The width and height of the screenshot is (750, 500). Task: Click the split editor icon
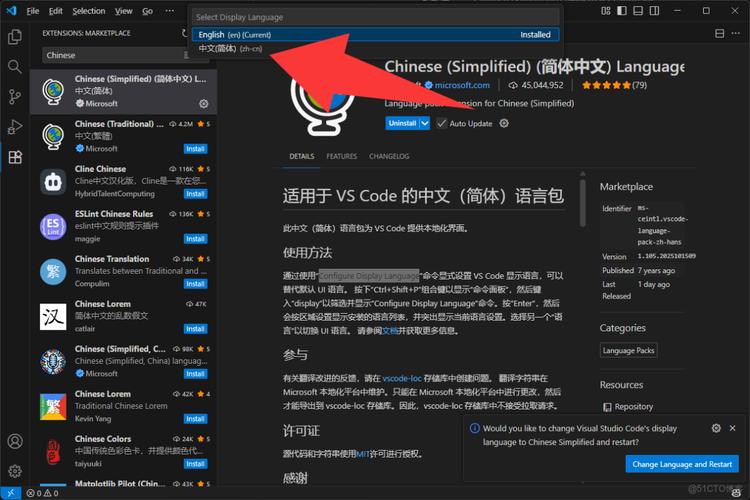(719, 33)
